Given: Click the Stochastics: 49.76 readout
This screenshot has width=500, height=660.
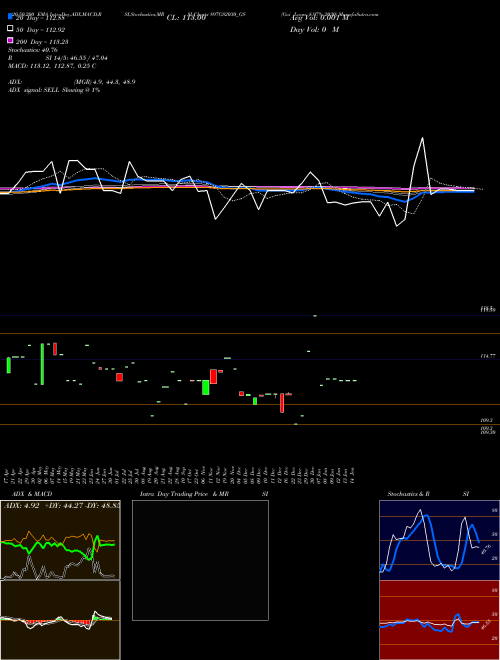Looking at the screenshot, I should click(x=32, y=50).
